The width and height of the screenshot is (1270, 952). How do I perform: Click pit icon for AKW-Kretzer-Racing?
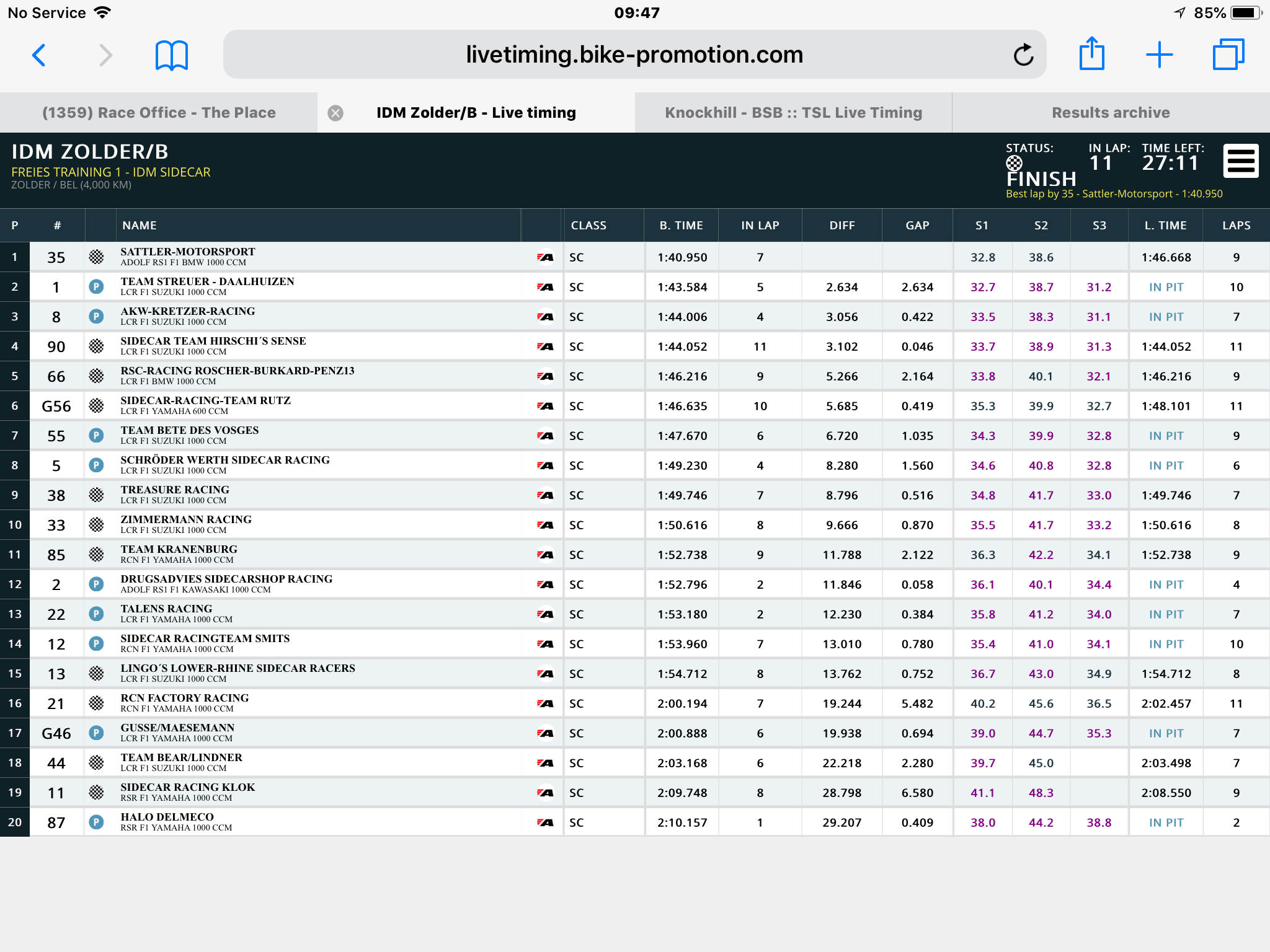(x=96, y=316)
